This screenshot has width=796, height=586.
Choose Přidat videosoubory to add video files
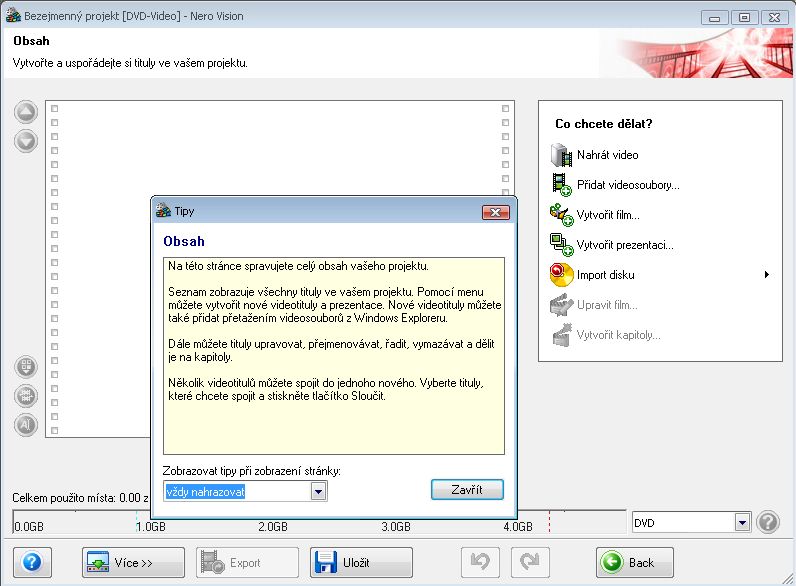(615, 185)
